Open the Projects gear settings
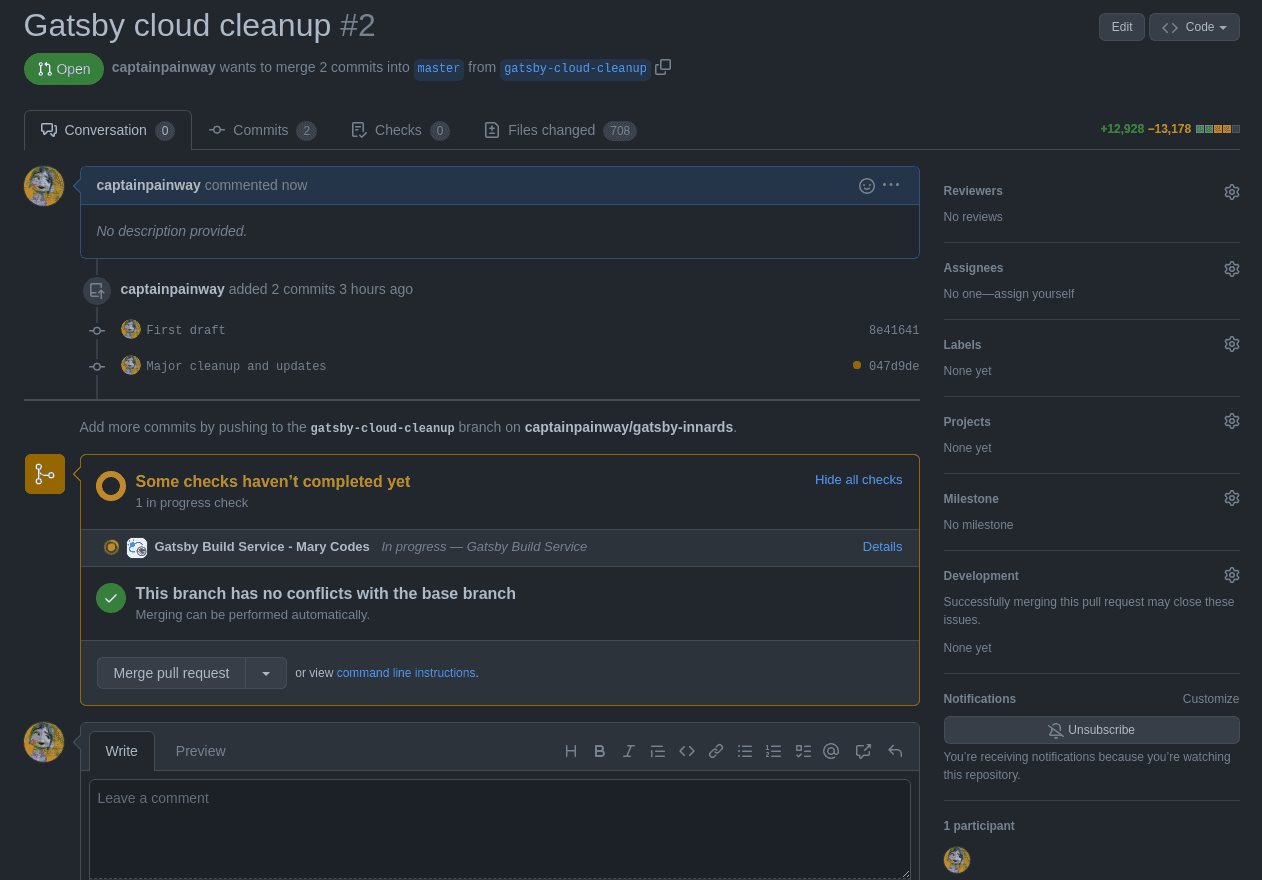This screenshot has height=880, width=1262. point(1232,421)
